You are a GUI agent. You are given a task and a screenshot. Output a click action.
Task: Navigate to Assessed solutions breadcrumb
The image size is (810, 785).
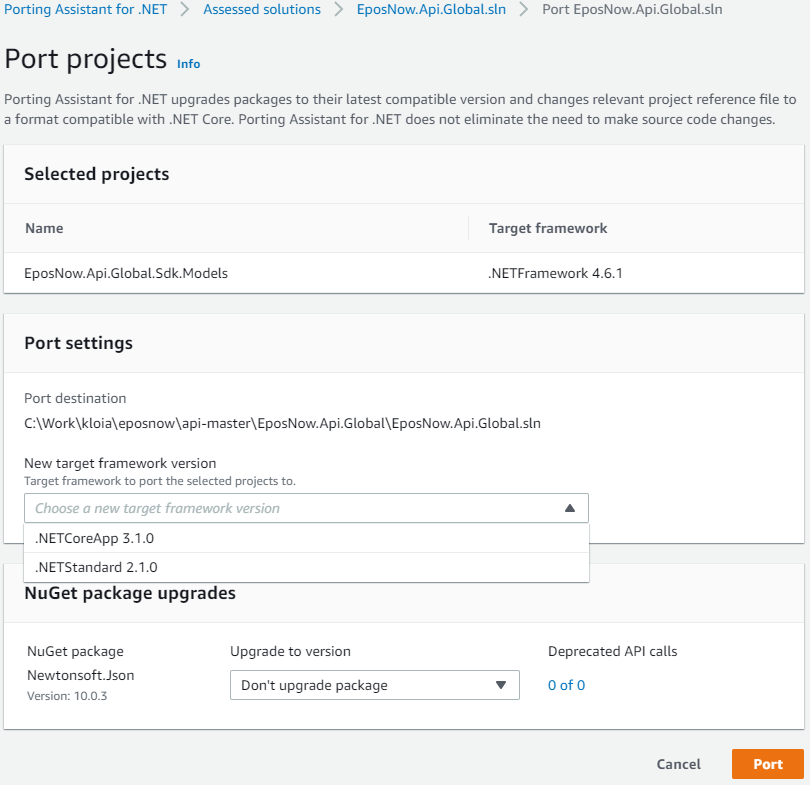[261, 9]
